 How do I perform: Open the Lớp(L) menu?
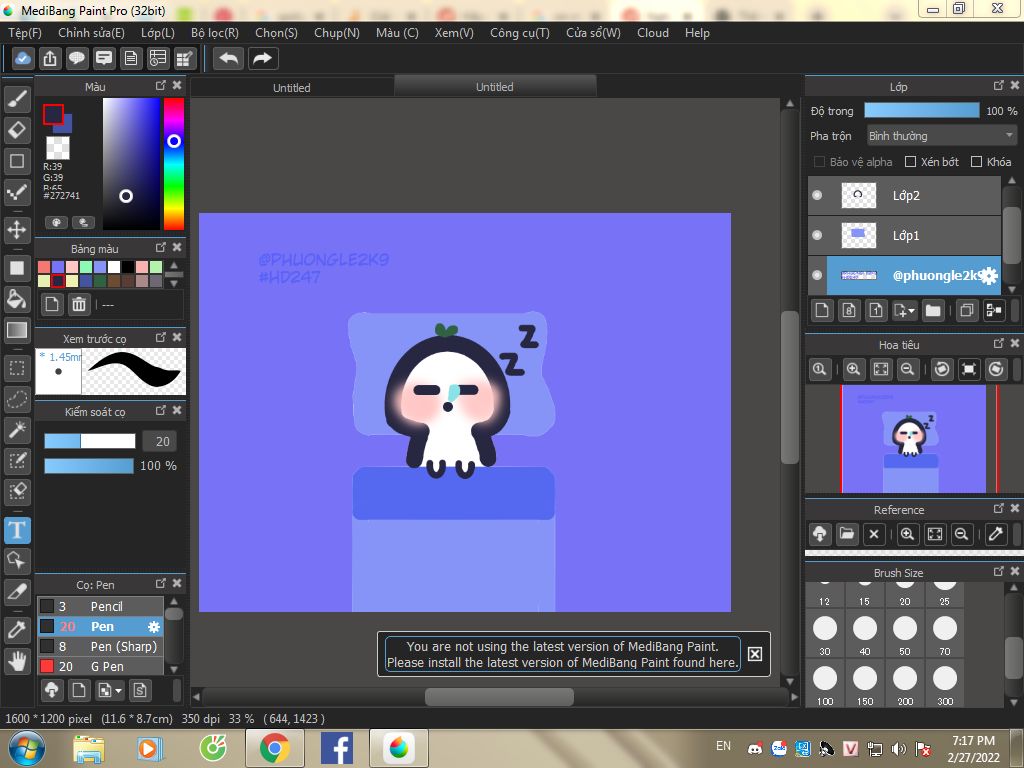(157, 33)
